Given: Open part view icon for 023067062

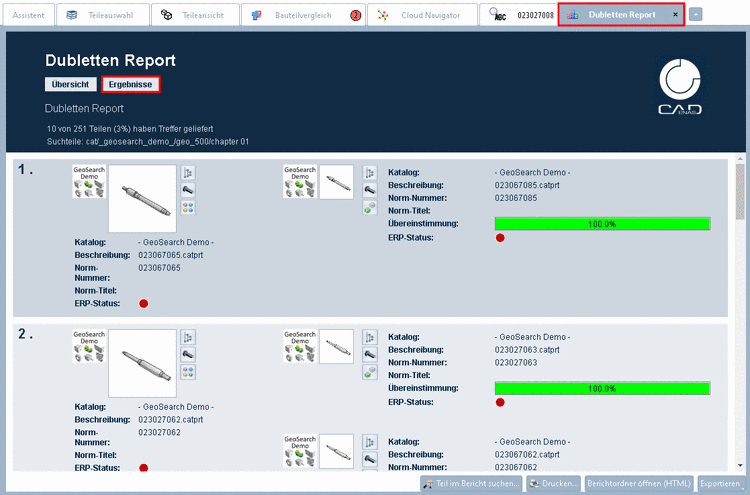Looking at the screenshot, I should click(x=370, y=459).
